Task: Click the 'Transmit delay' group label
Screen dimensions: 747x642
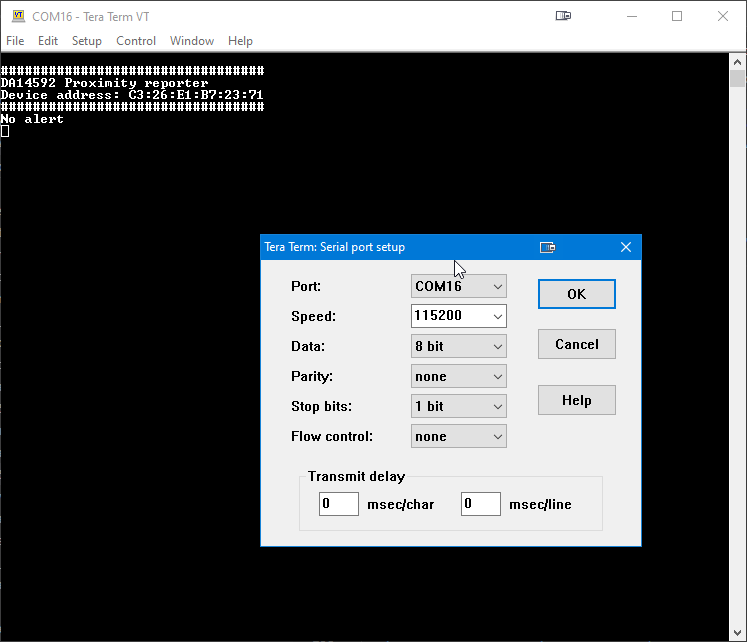Action: 356,476
